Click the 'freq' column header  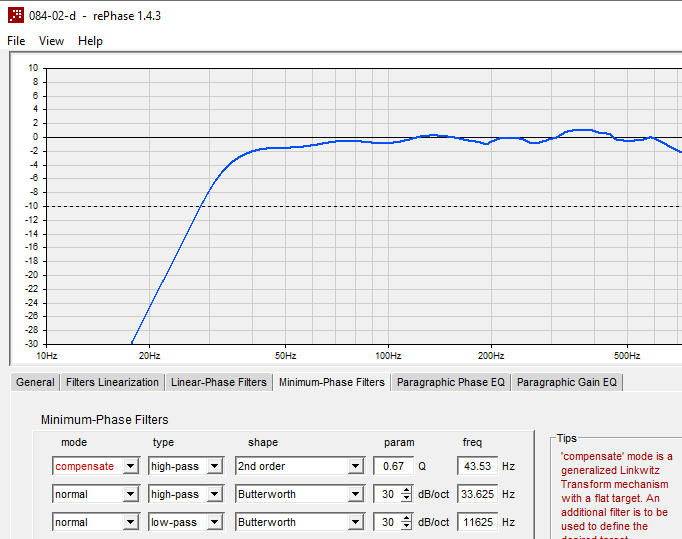point(472,442)
